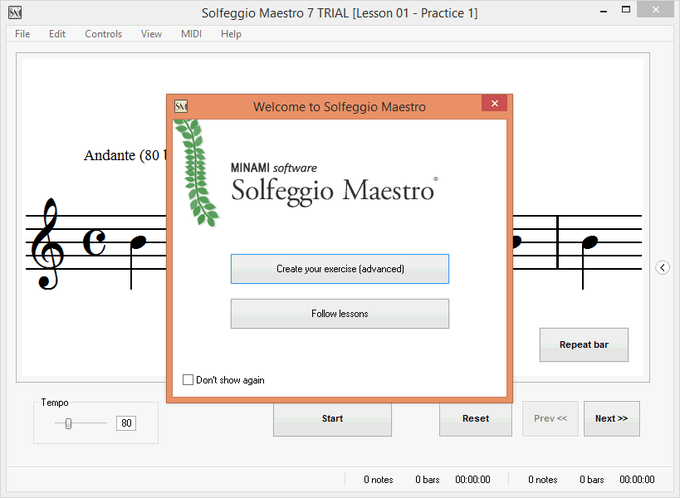Choose Create your exercise (advanced)
Screen dimensions: 680x498
click(340, 269)
